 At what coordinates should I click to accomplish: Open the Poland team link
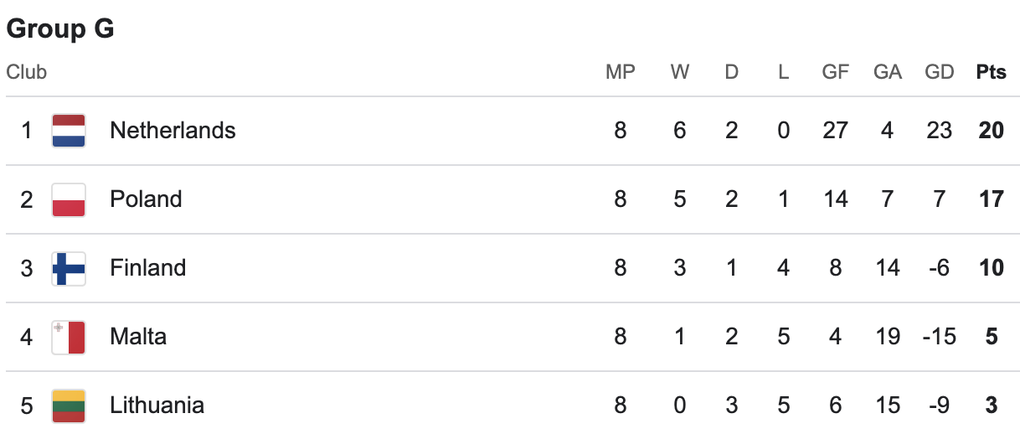tap(146, 199)
